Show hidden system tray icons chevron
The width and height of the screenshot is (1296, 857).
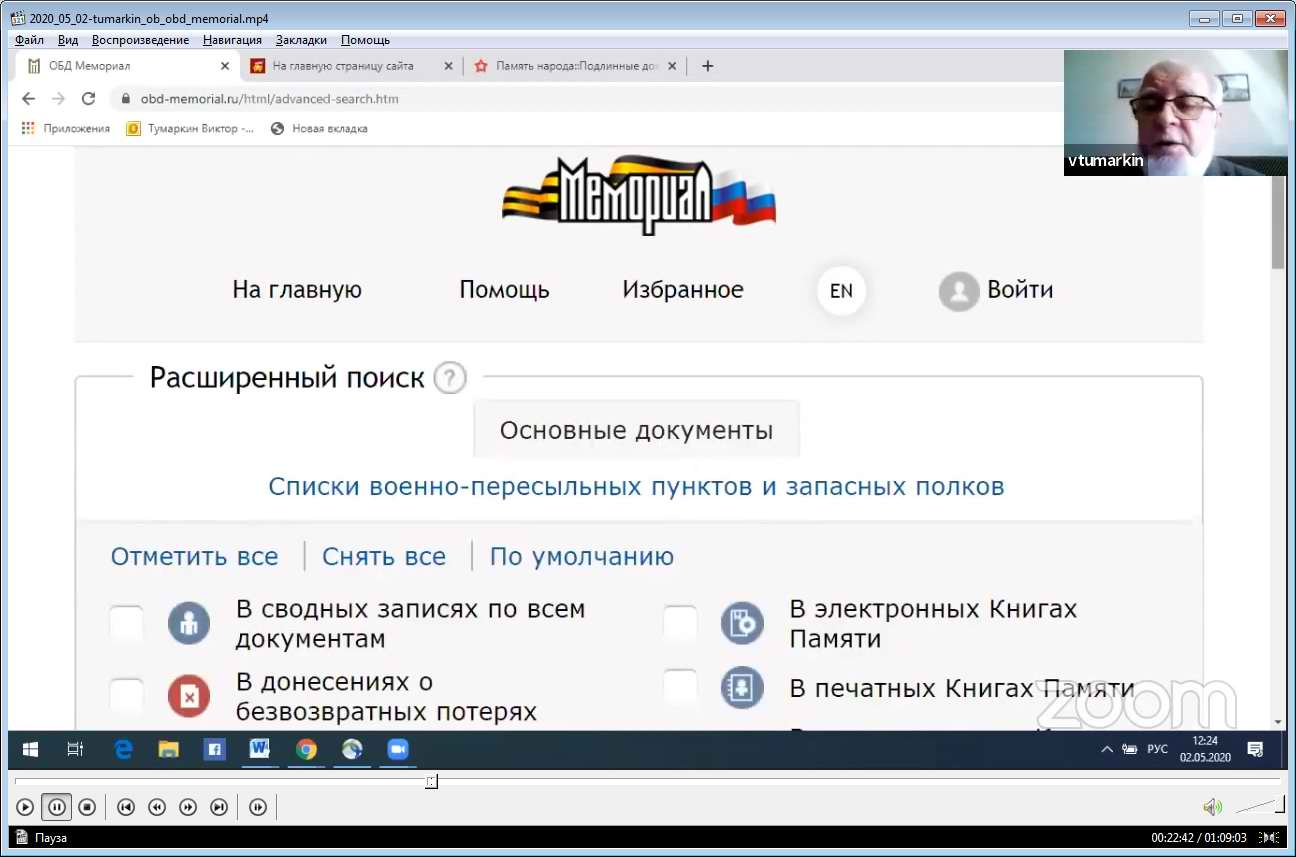point(1106,749)
